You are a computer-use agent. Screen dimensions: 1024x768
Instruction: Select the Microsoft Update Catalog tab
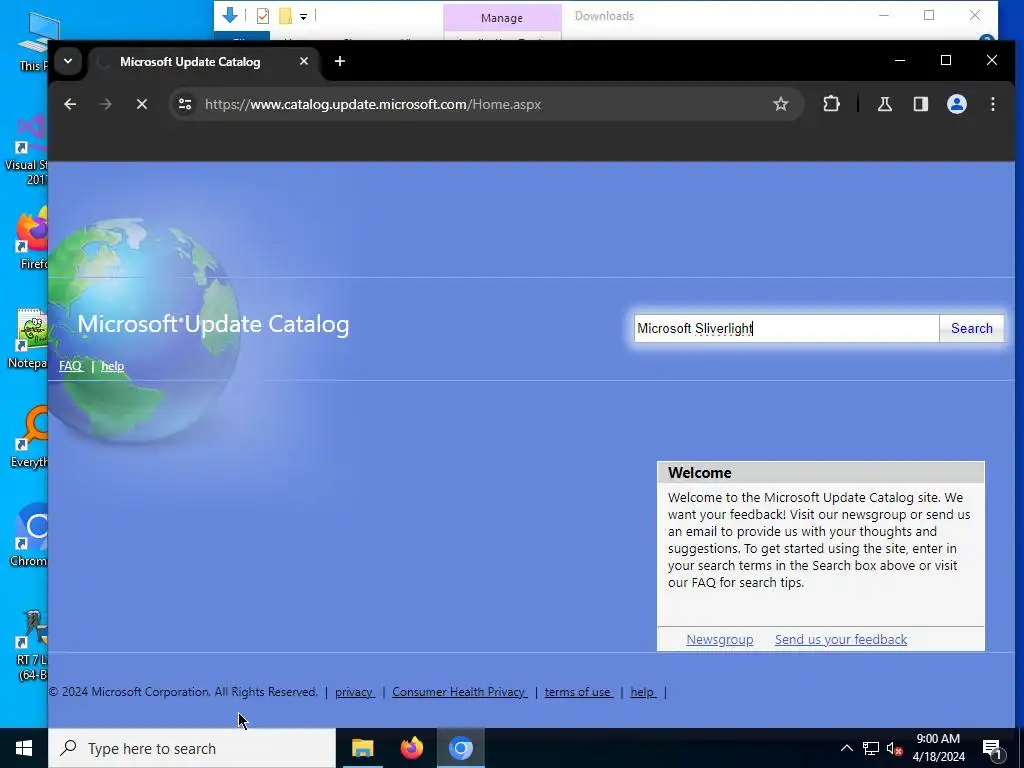click(x=204, y=62)
